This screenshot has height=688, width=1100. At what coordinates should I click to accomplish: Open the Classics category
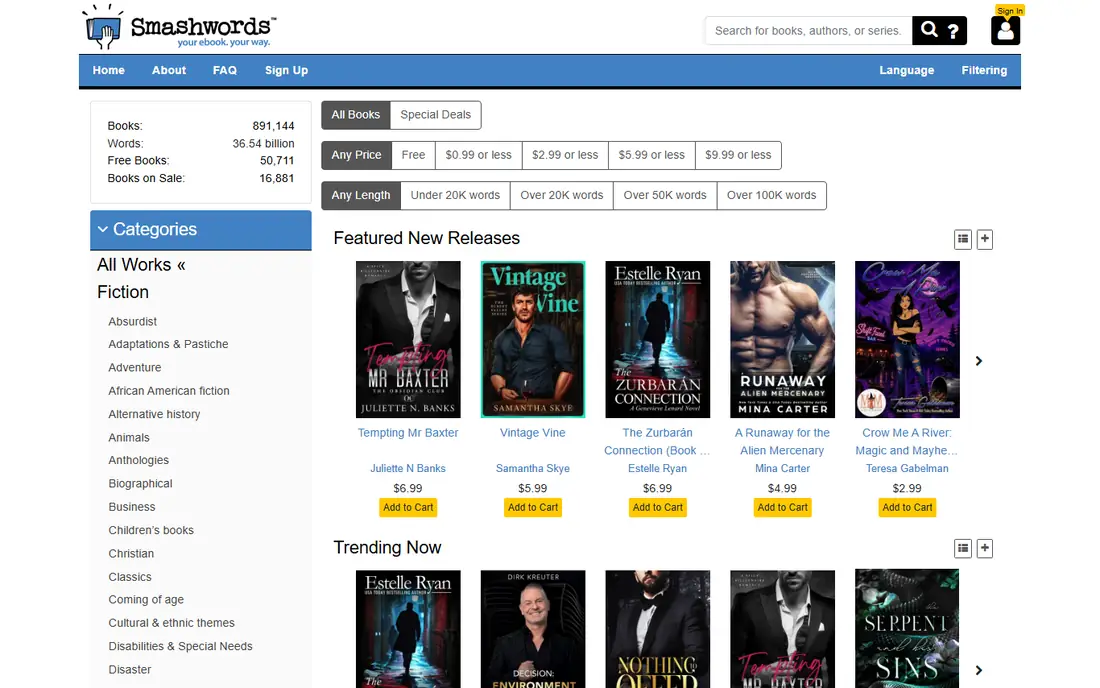click(x=130, y=577)
